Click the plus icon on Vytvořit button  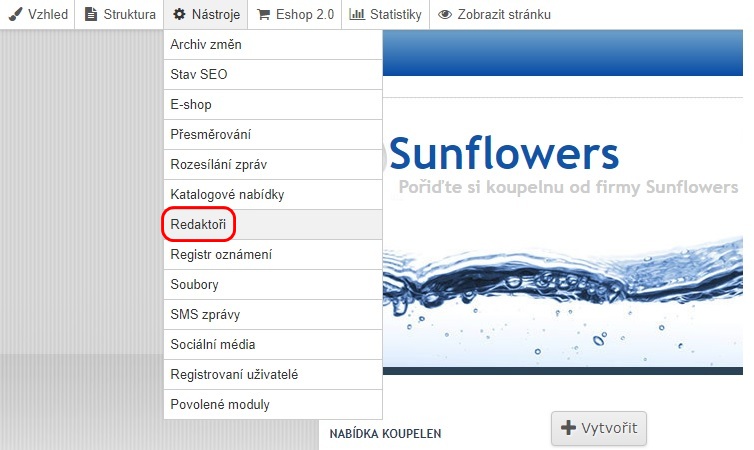[x=568, y=427]
